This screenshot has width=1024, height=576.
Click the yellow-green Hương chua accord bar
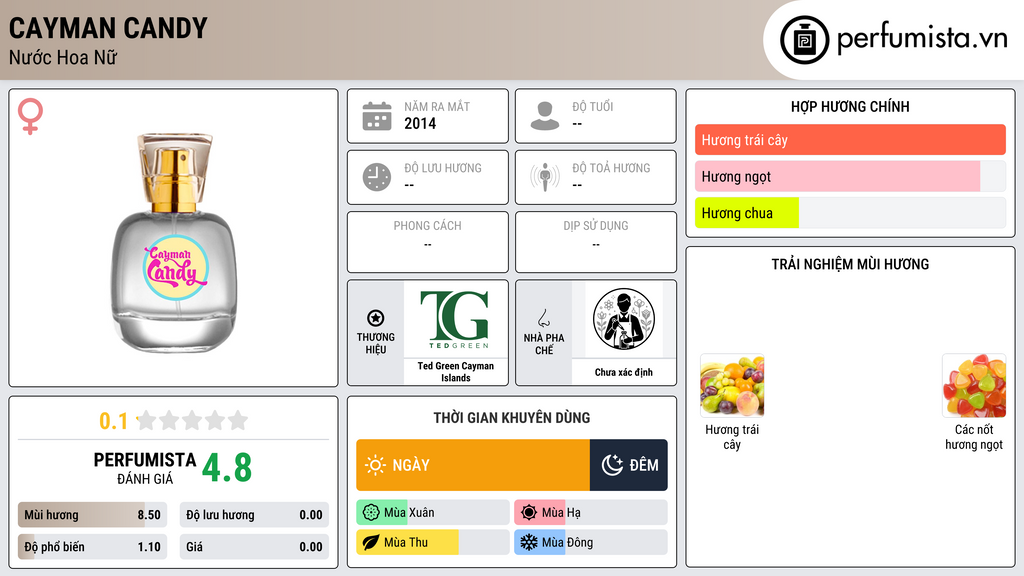(850, 213)
